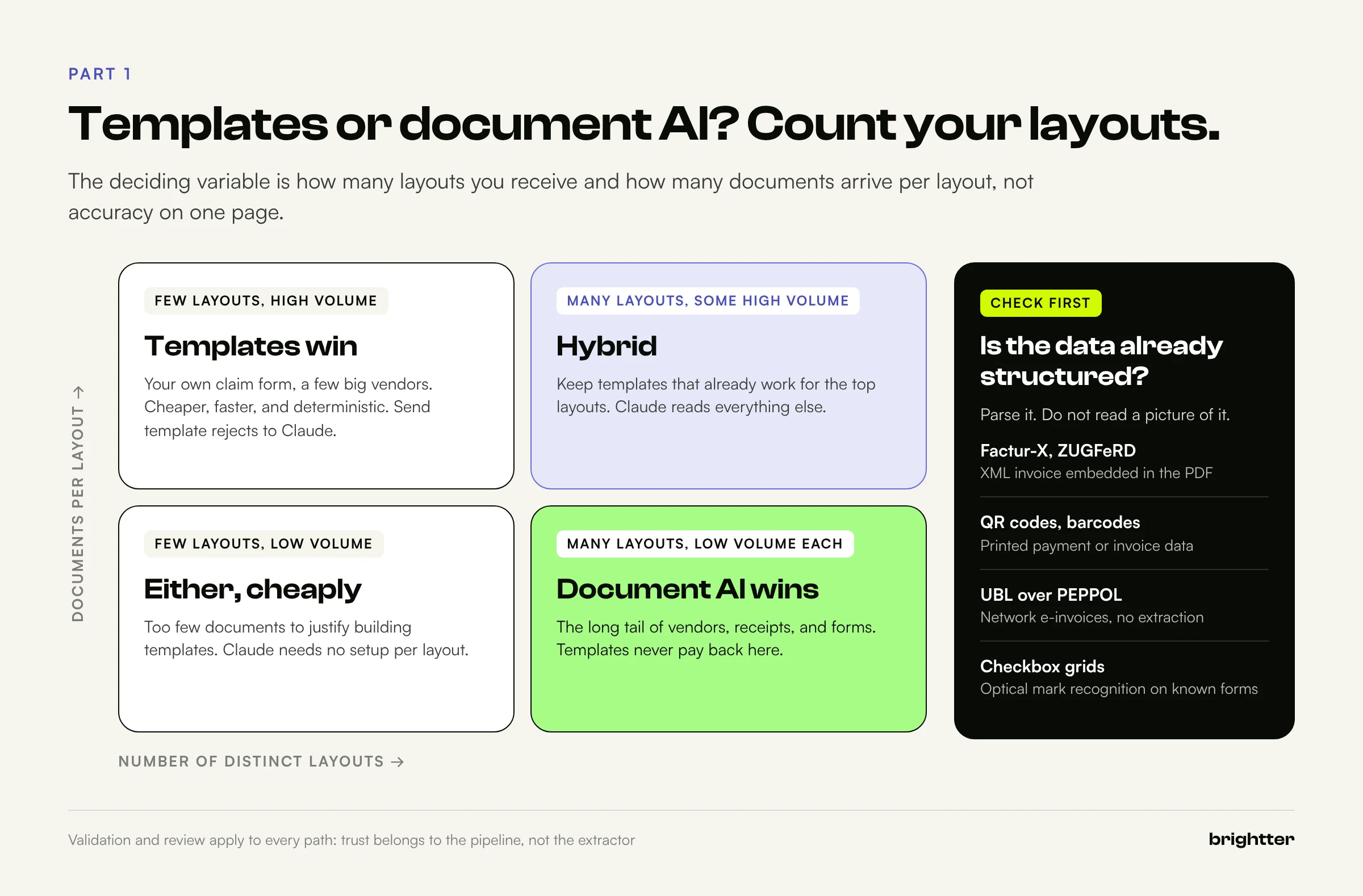The height and width of the screenshot is (896, 1363).
Task: Click 'Optical mark recognition on known forms'
Action: 1118,689
